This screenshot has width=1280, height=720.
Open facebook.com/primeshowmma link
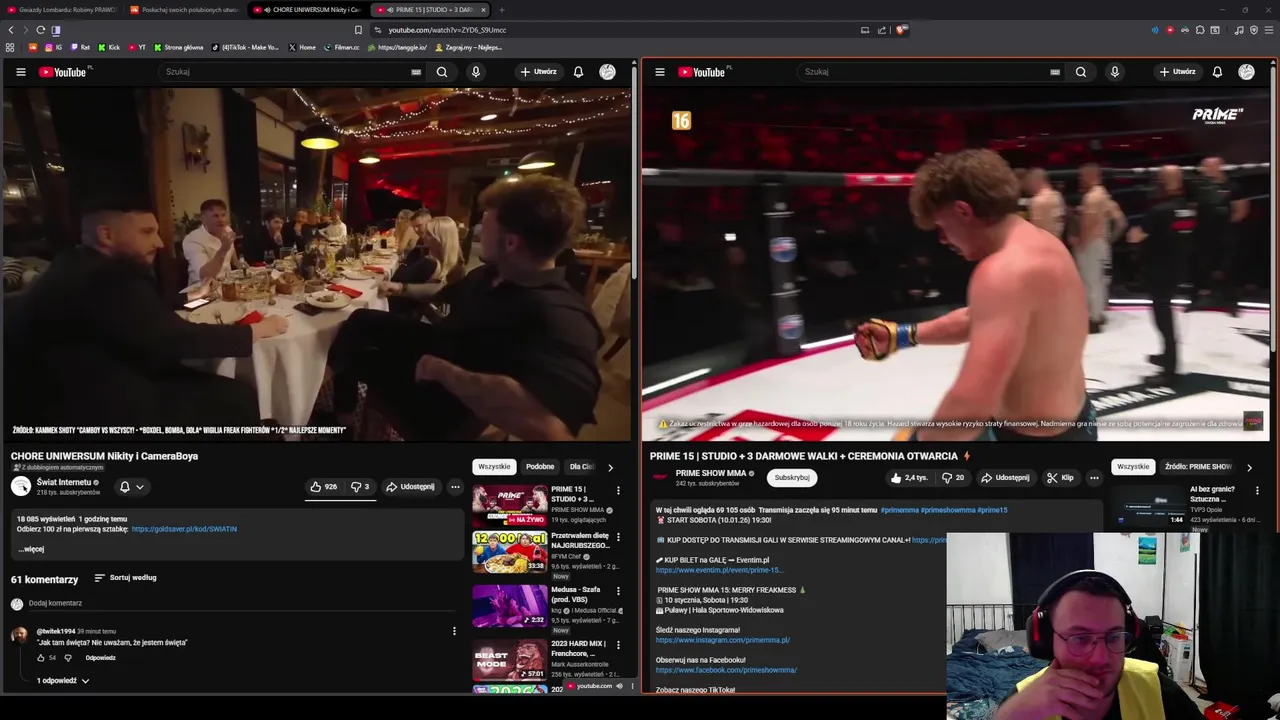click(726, 670)
